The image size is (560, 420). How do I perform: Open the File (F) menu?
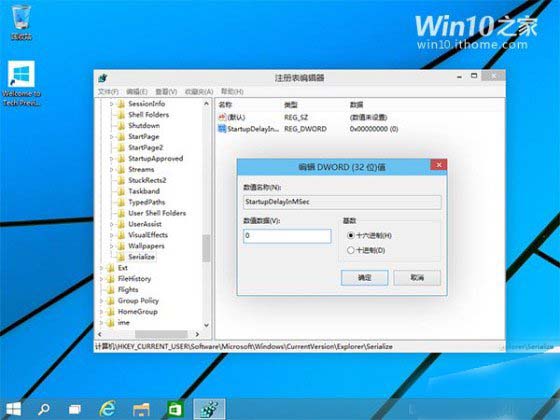point(108,92)
